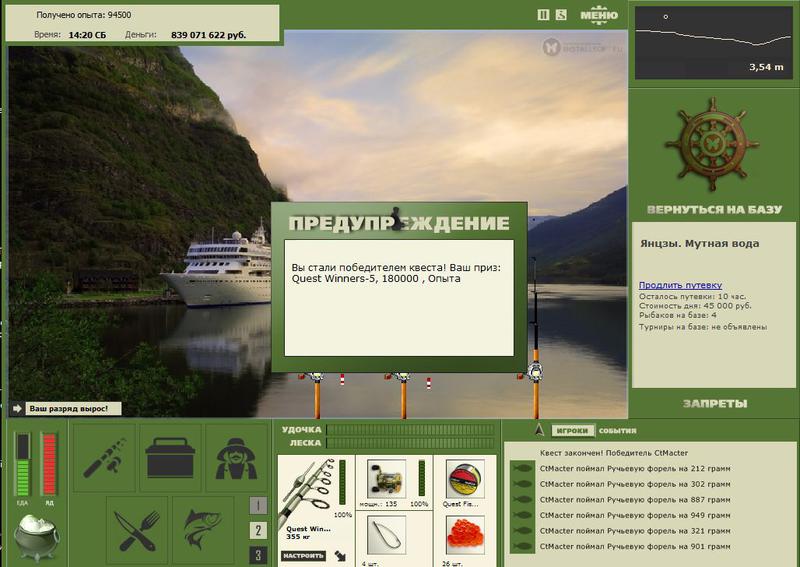Viewport: 800px width, 567px height.
Task: Click the reel on the rightmost rod
Action: [534, 372]
